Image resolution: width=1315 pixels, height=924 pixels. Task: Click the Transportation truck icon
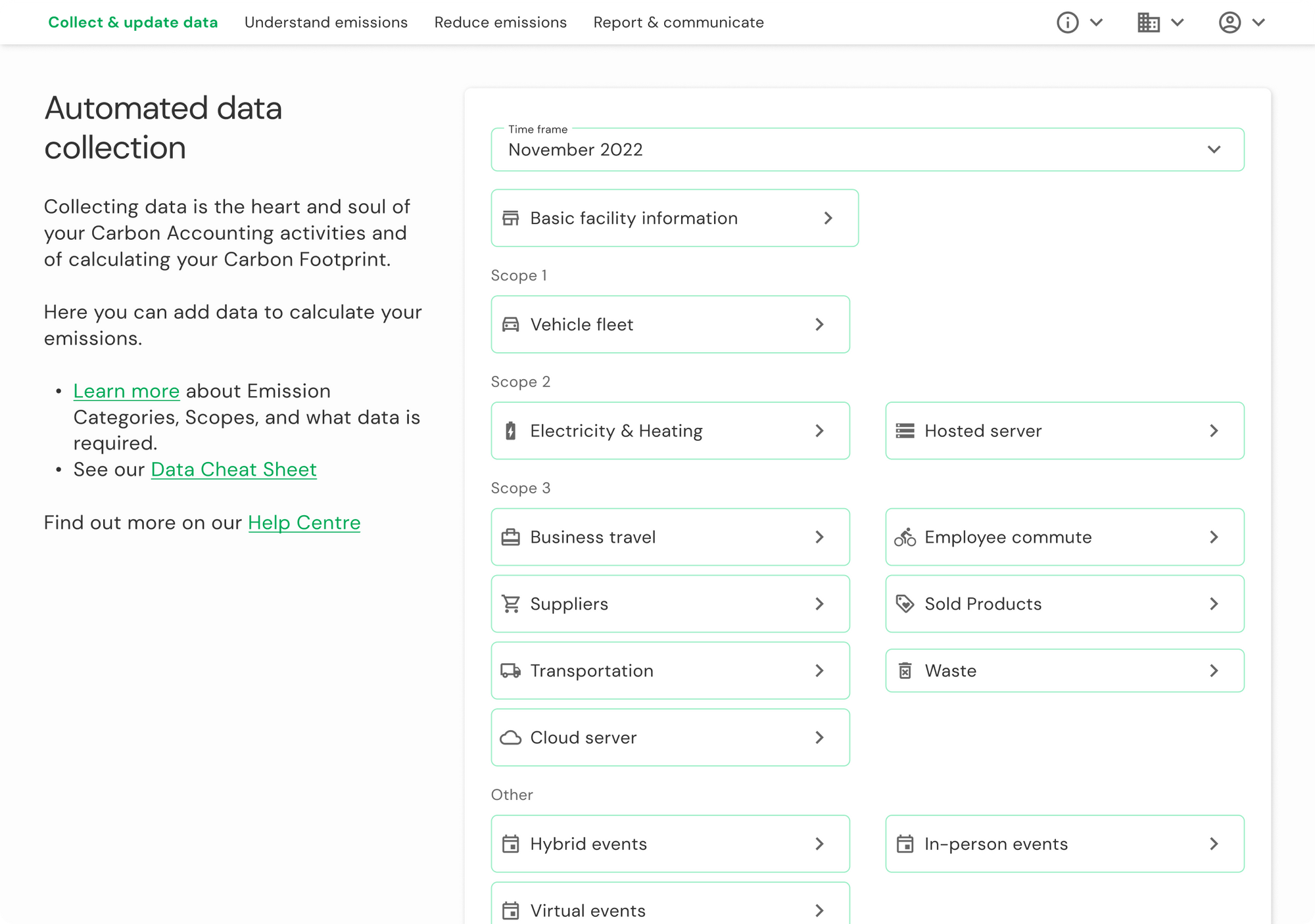pos(512,670)
